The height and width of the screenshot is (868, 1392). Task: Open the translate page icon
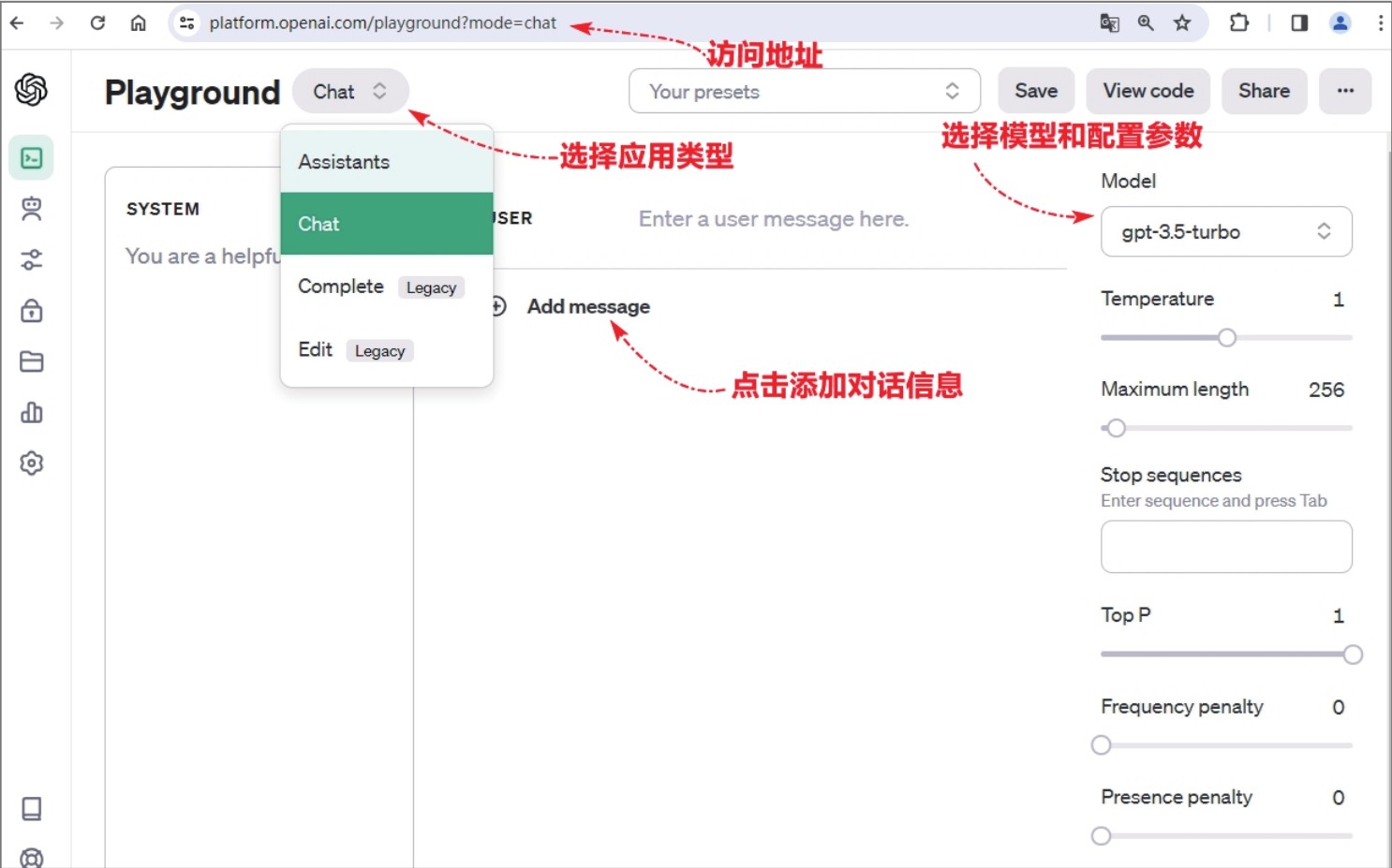(x=1109, y=22)
